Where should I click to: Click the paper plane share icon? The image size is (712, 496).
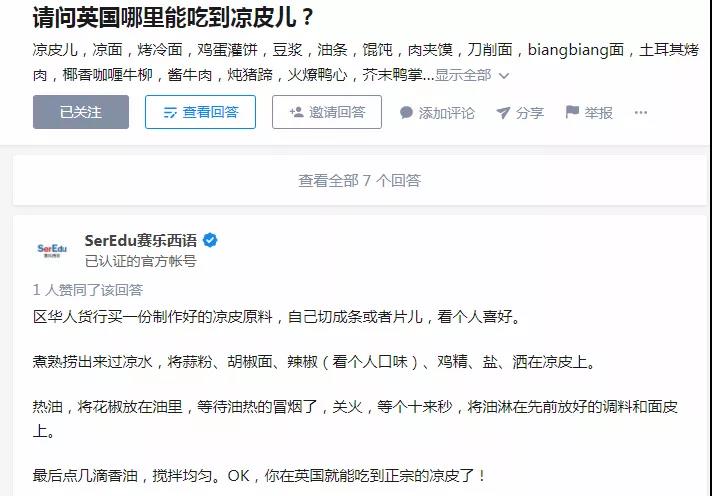tap(503, 113)
